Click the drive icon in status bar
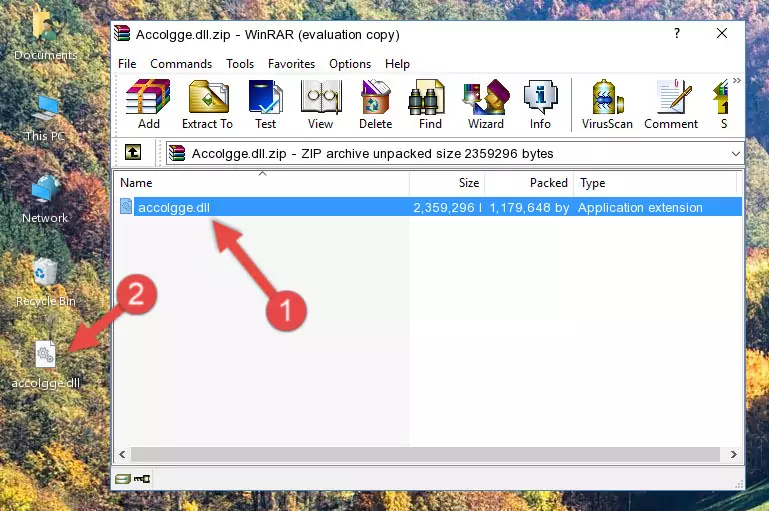Viewport: 769px width, 511px height. (x=123, y=479)
